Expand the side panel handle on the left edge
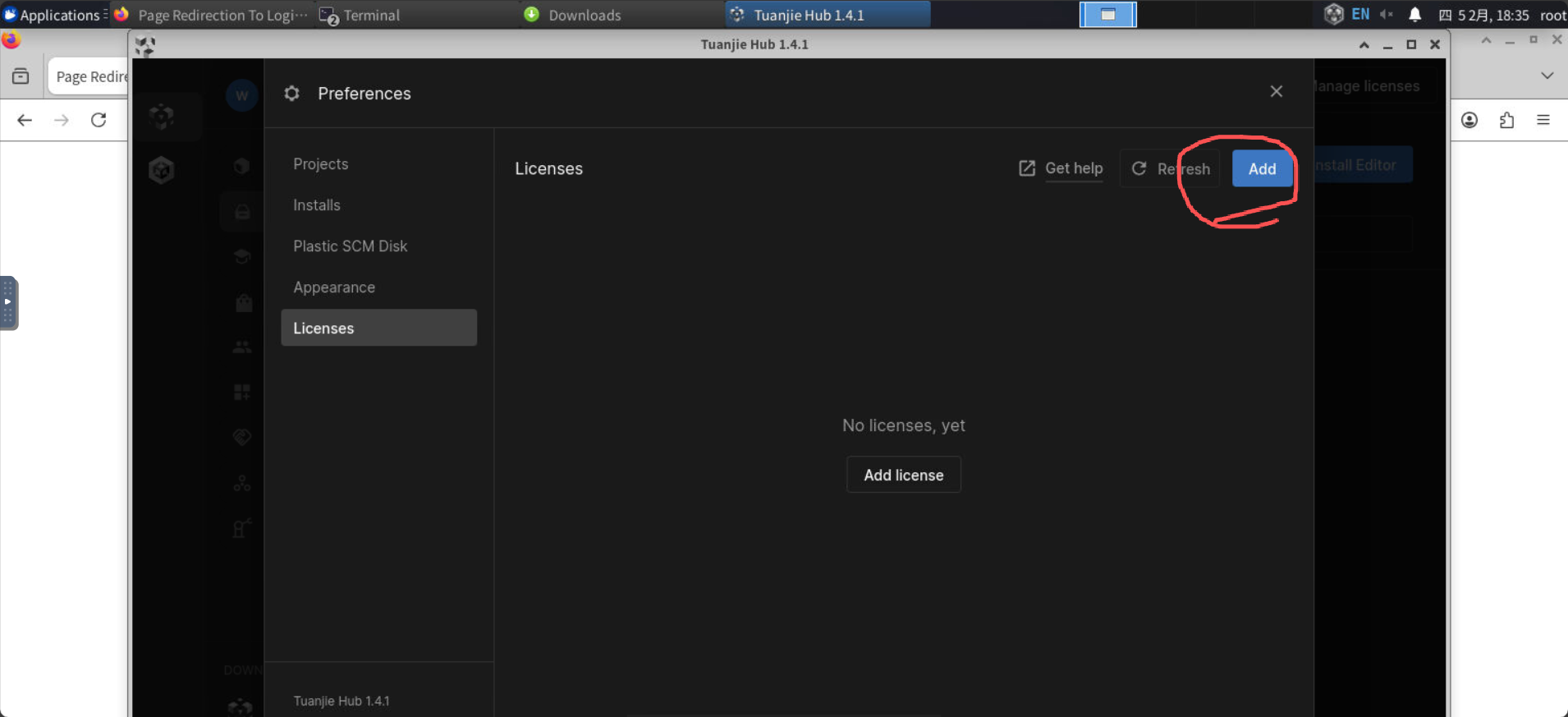Viewport: 1568px width, 717px height. click(x=8, y=302)
